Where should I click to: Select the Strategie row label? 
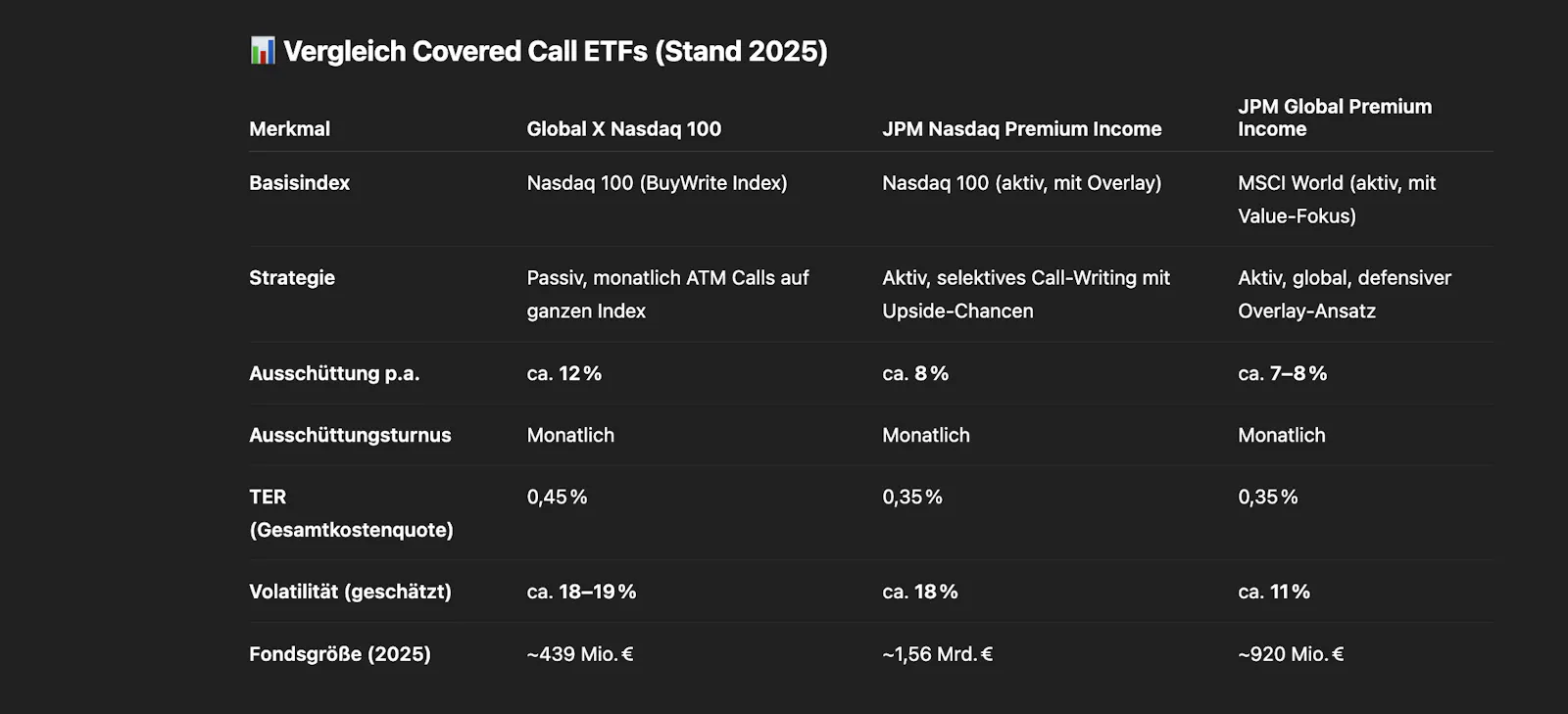pyautogui.click(x=292, y=278)
